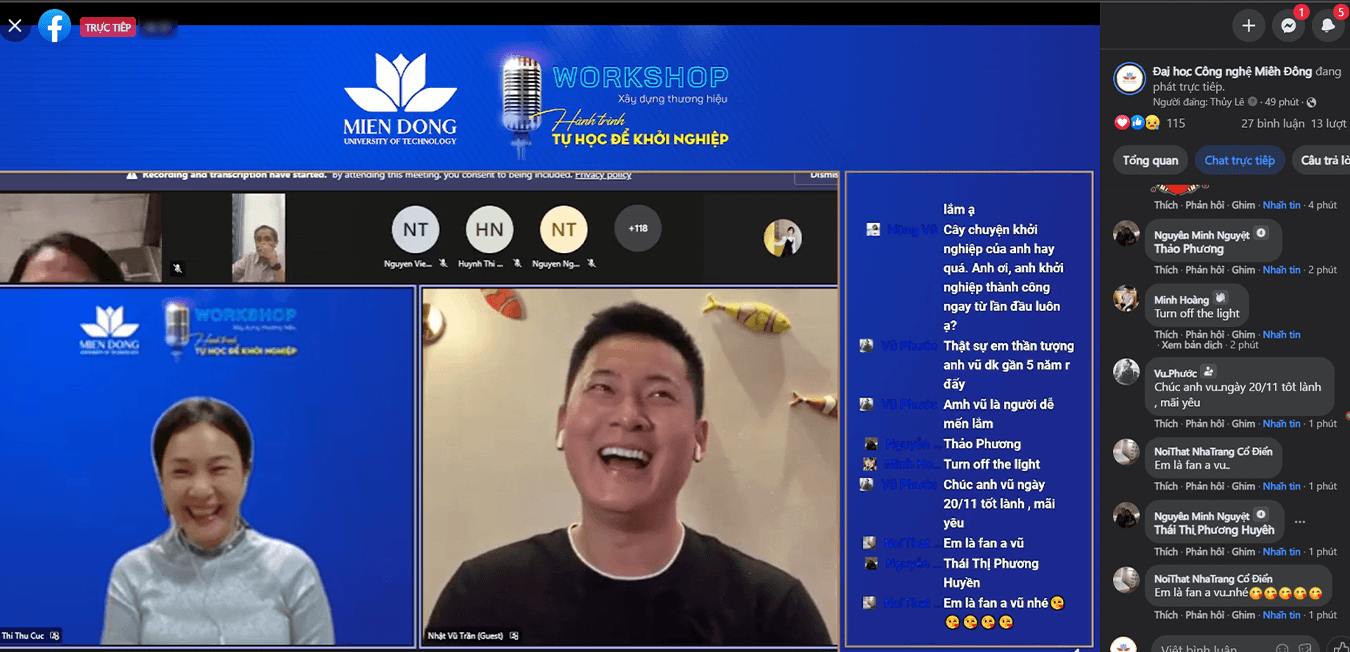Click the sticker/GIF icon beside the comment field
This screenshot has height=652, width=1350.
tap(1305, 648)
